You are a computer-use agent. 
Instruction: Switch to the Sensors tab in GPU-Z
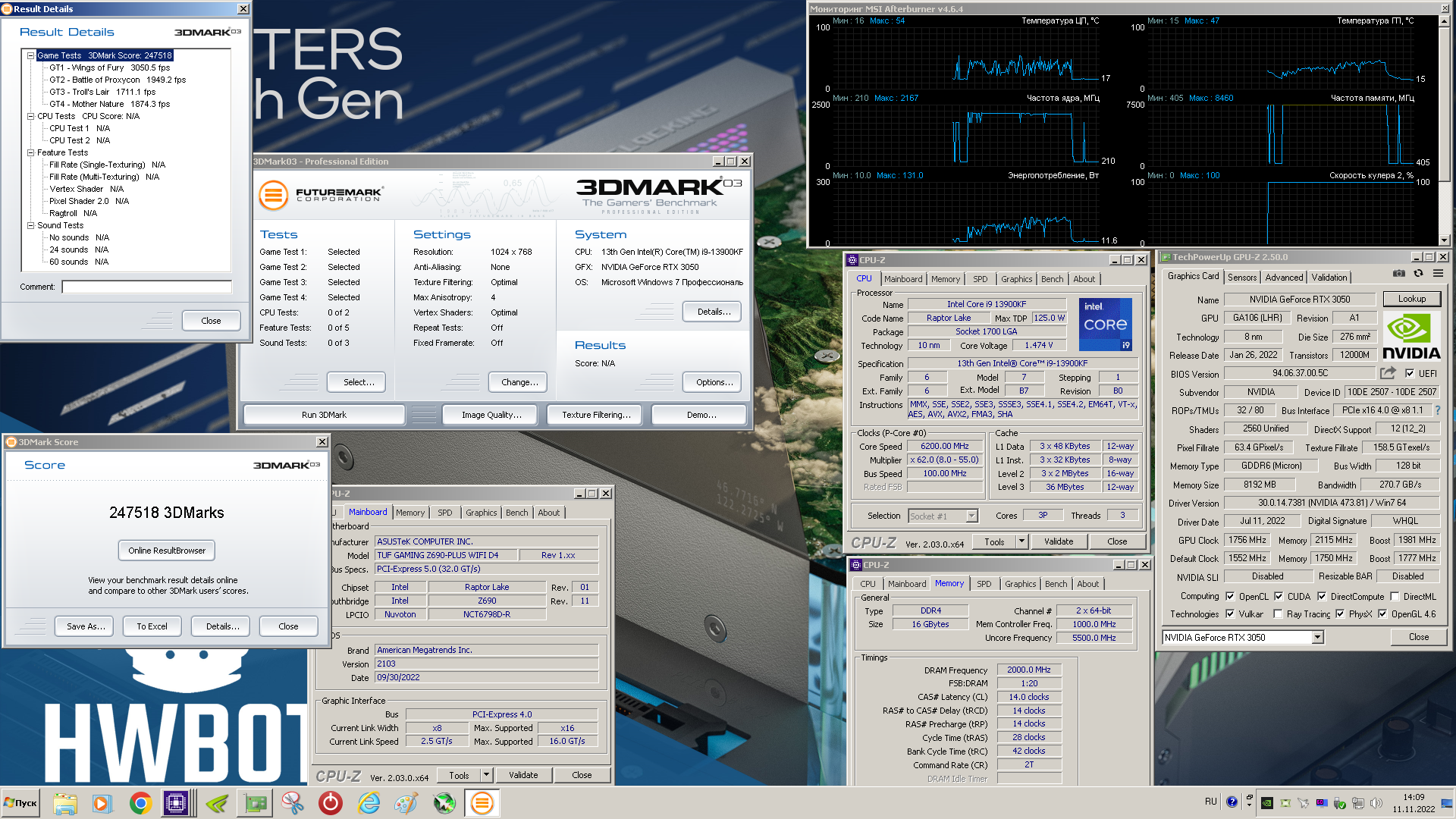[1242, 278]
